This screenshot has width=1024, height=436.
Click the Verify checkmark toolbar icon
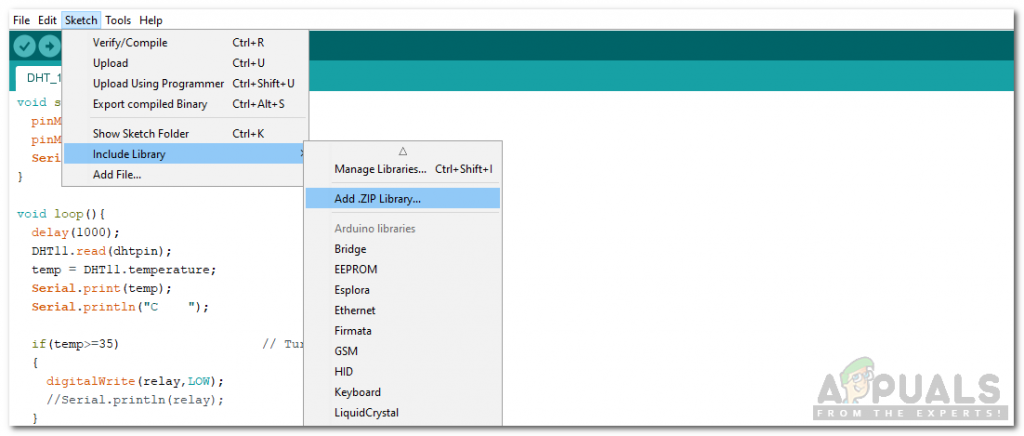tap(25, 46)
